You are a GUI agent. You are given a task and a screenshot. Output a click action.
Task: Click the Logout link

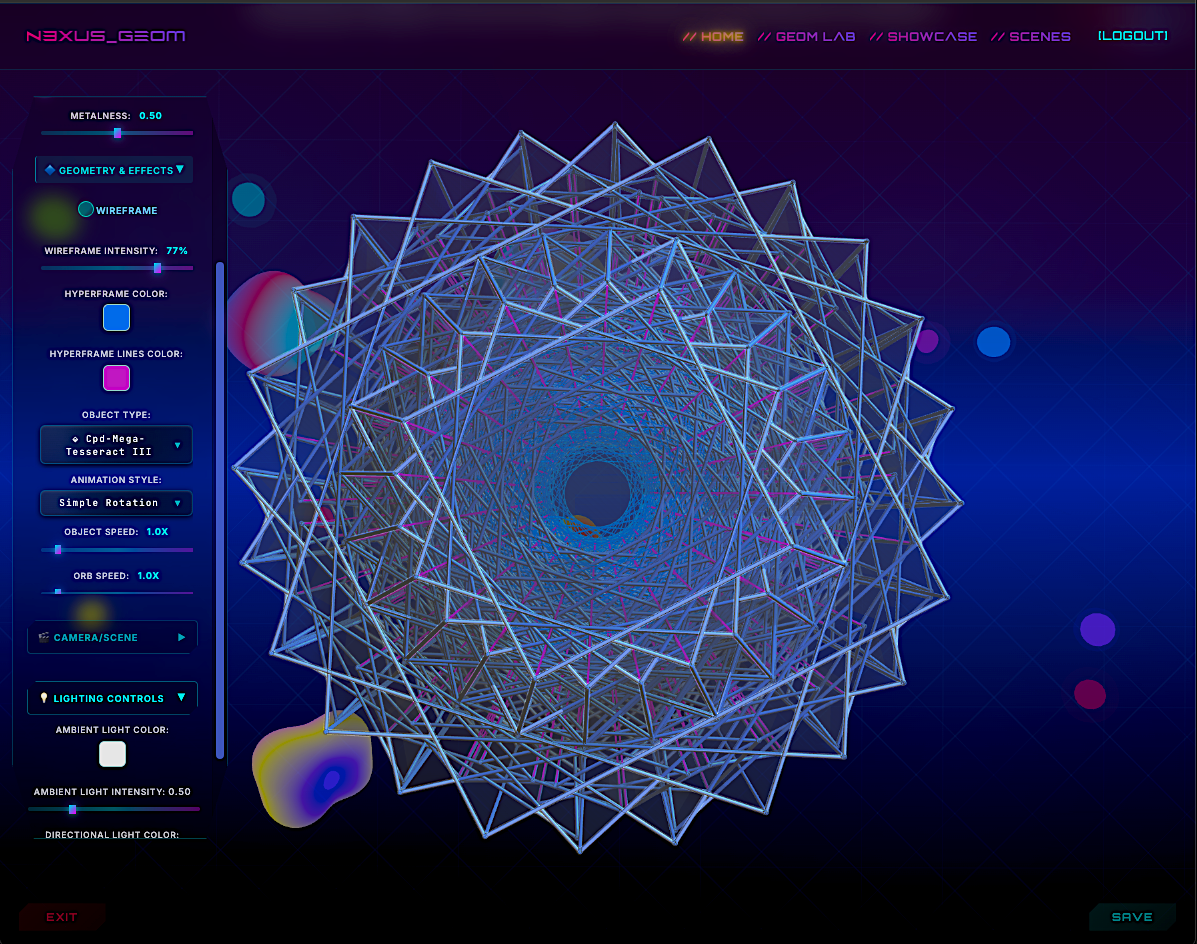(1132, 36)
